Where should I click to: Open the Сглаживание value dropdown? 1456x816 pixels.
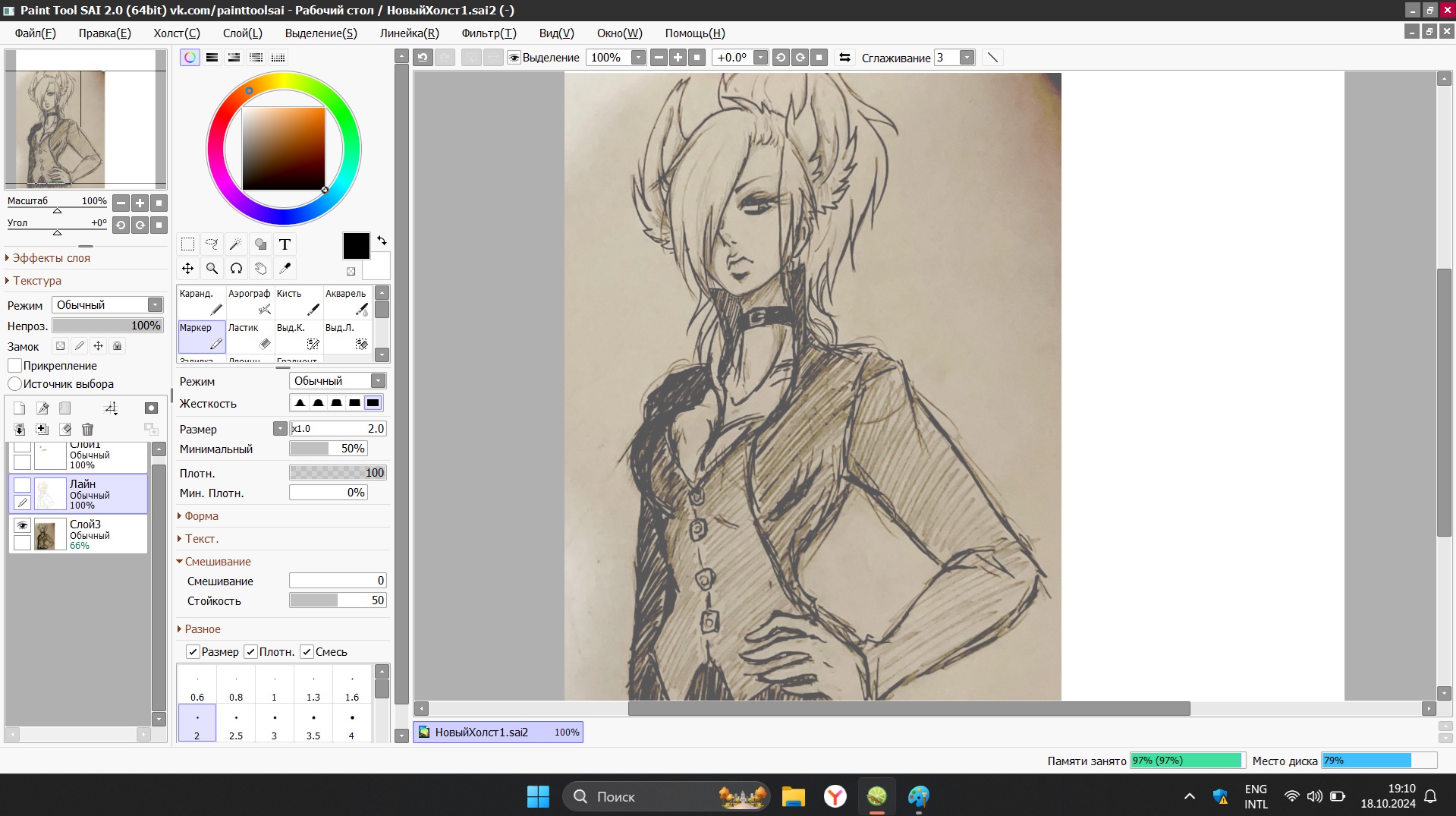[966, 58]
